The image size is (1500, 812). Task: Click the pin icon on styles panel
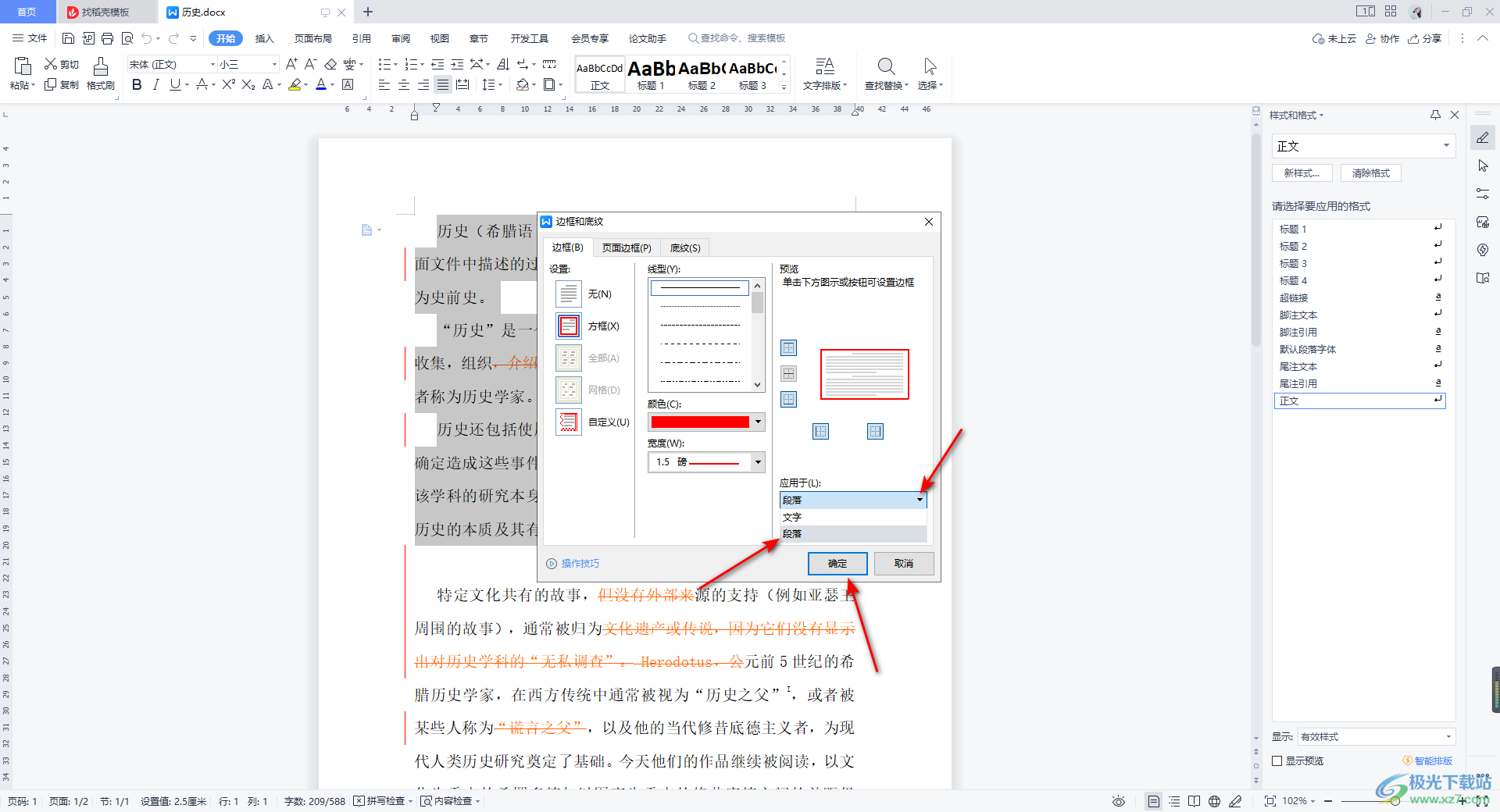tap(1435, 115)
